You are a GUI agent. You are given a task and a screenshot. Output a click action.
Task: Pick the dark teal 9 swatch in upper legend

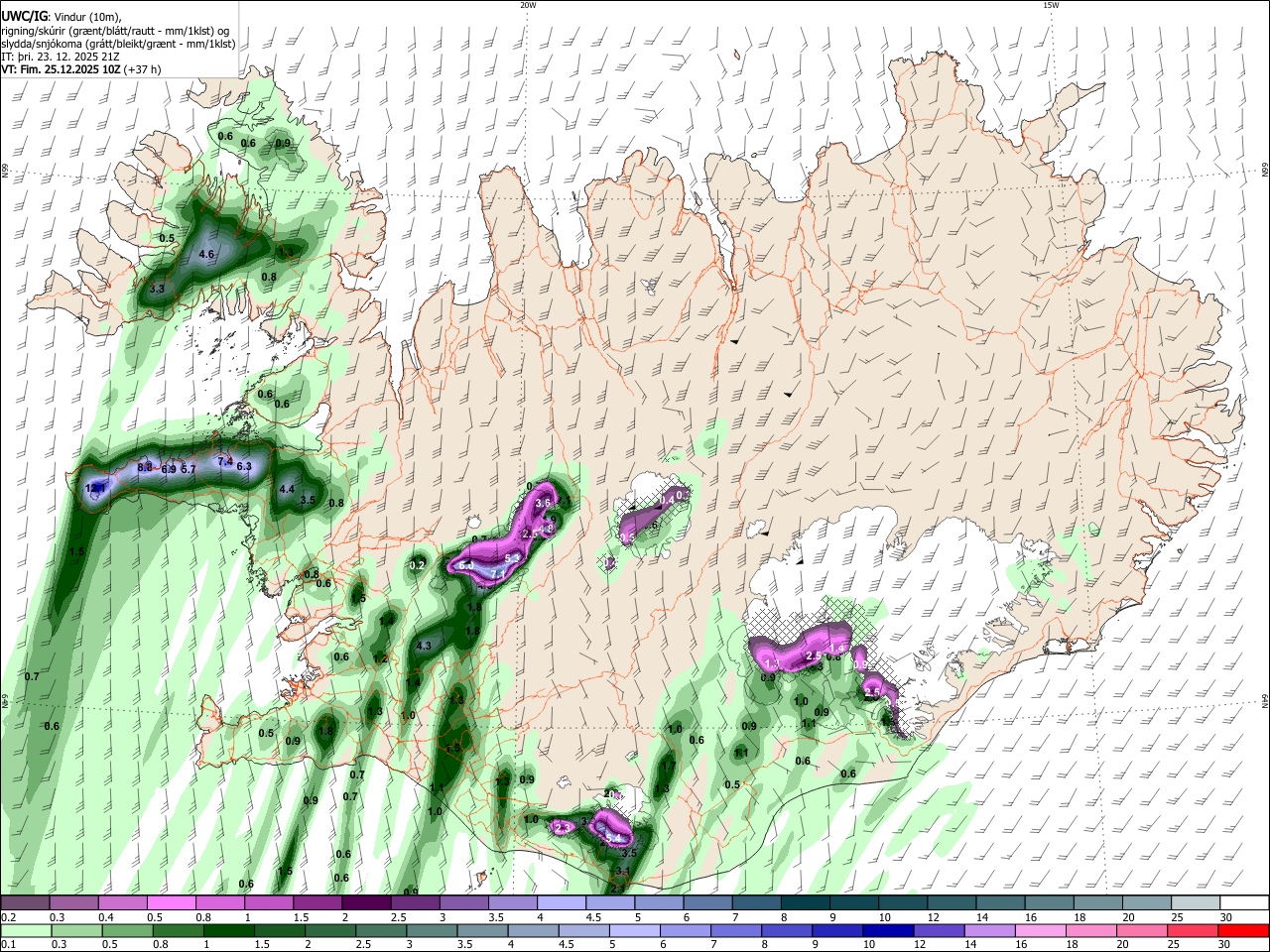tap(854, 902)
